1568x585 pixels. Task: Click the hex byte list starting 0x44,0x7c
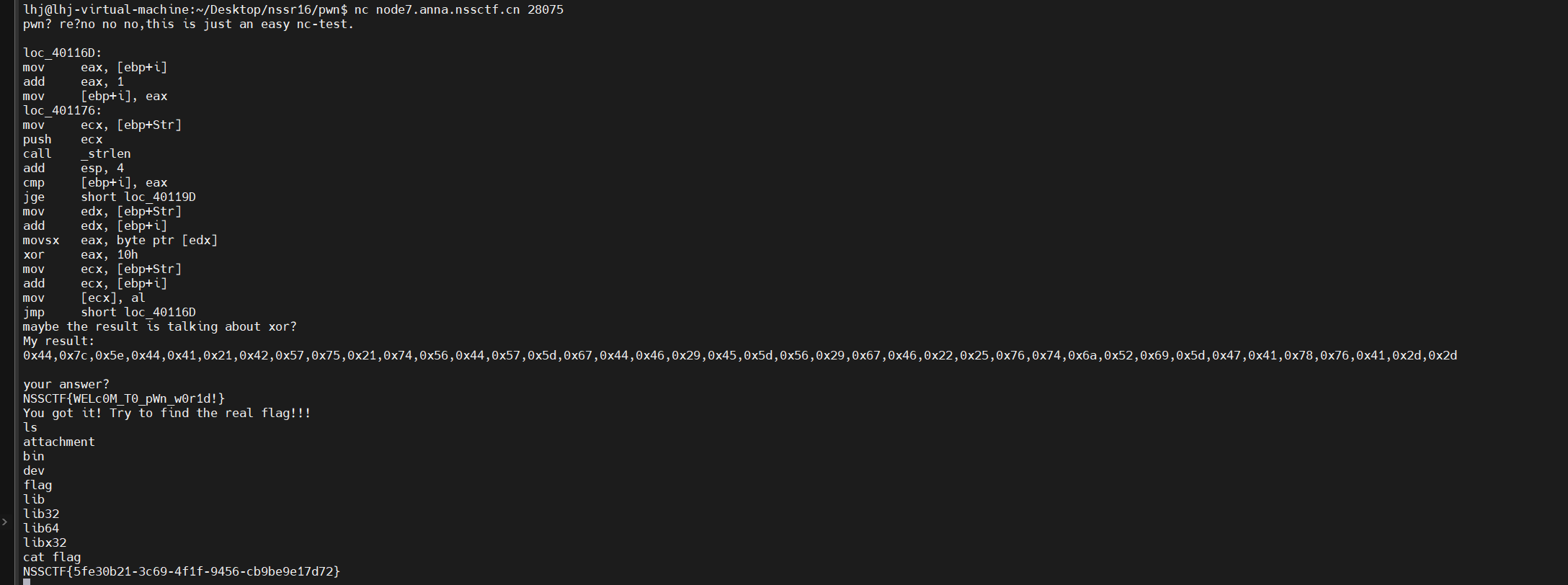point(740,355)
